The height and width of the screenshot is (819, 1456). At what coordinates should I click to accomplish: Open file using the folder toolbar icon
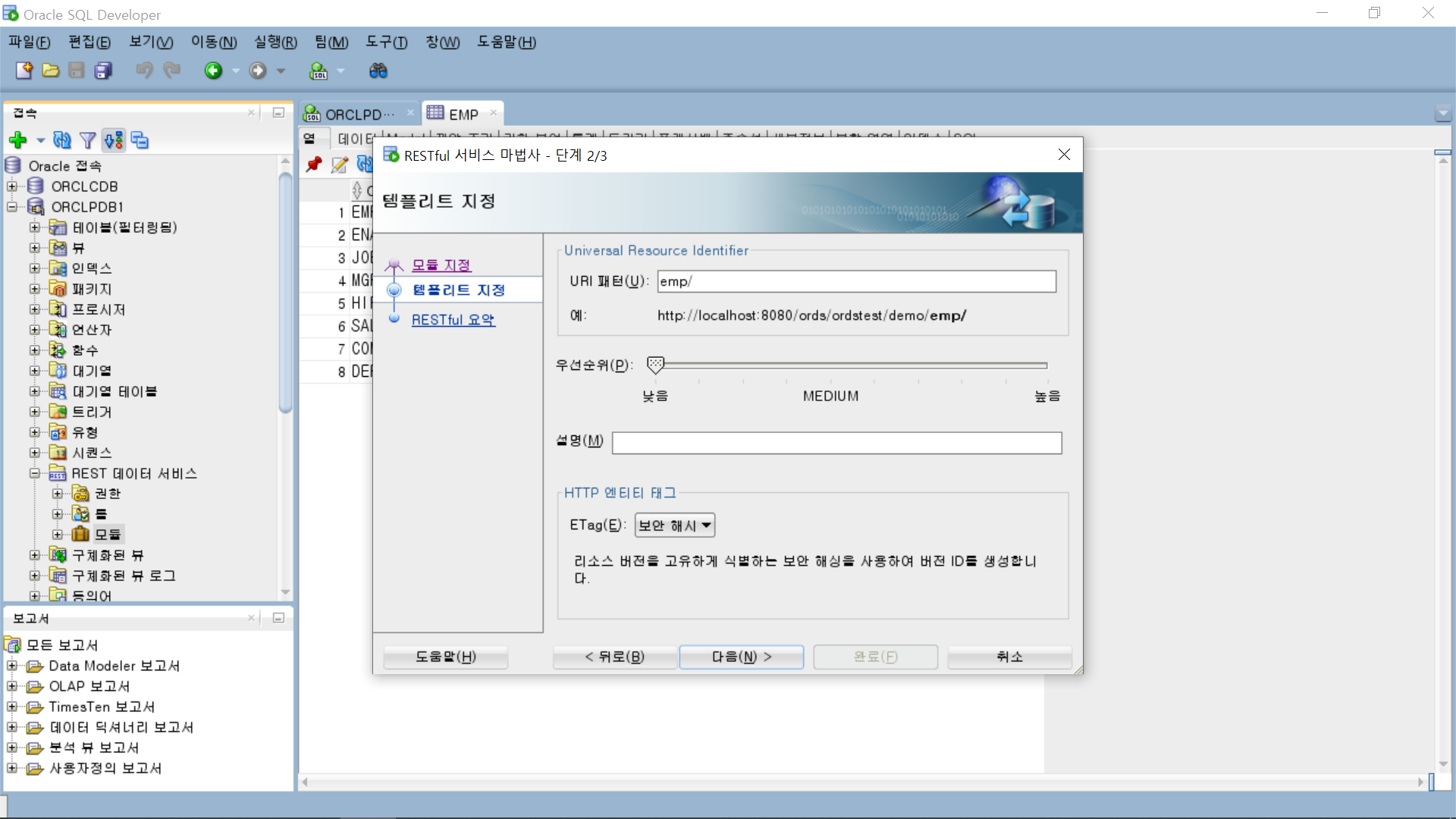(x=51, y=71)
